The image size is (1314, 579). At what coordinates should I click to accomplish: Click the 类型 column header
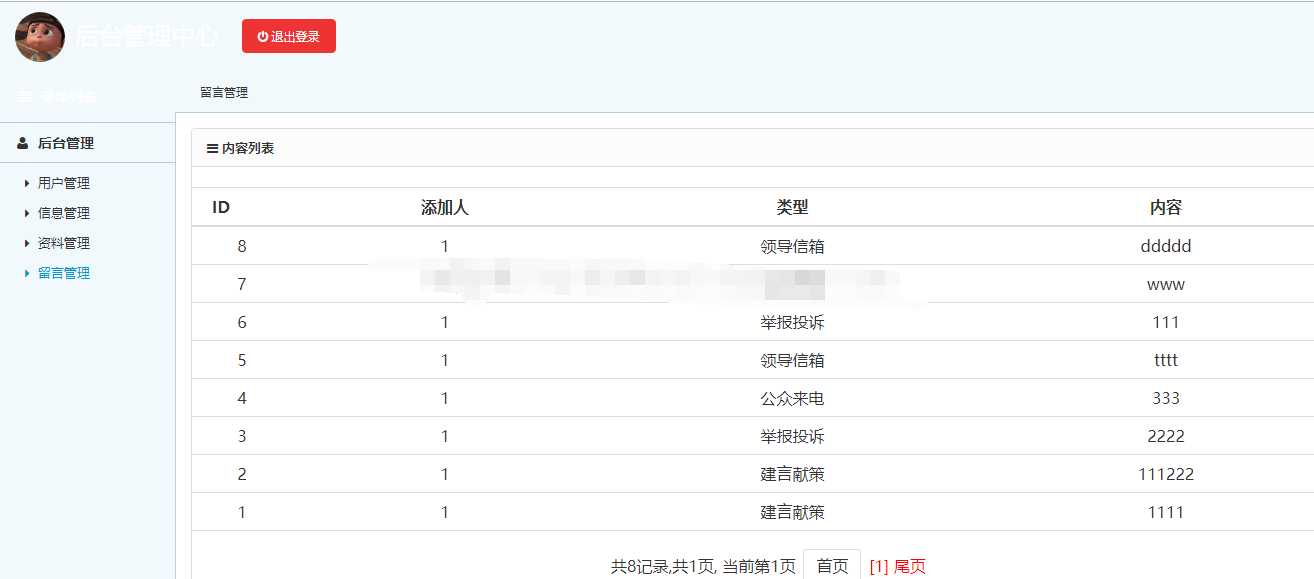tap(793, 208)
